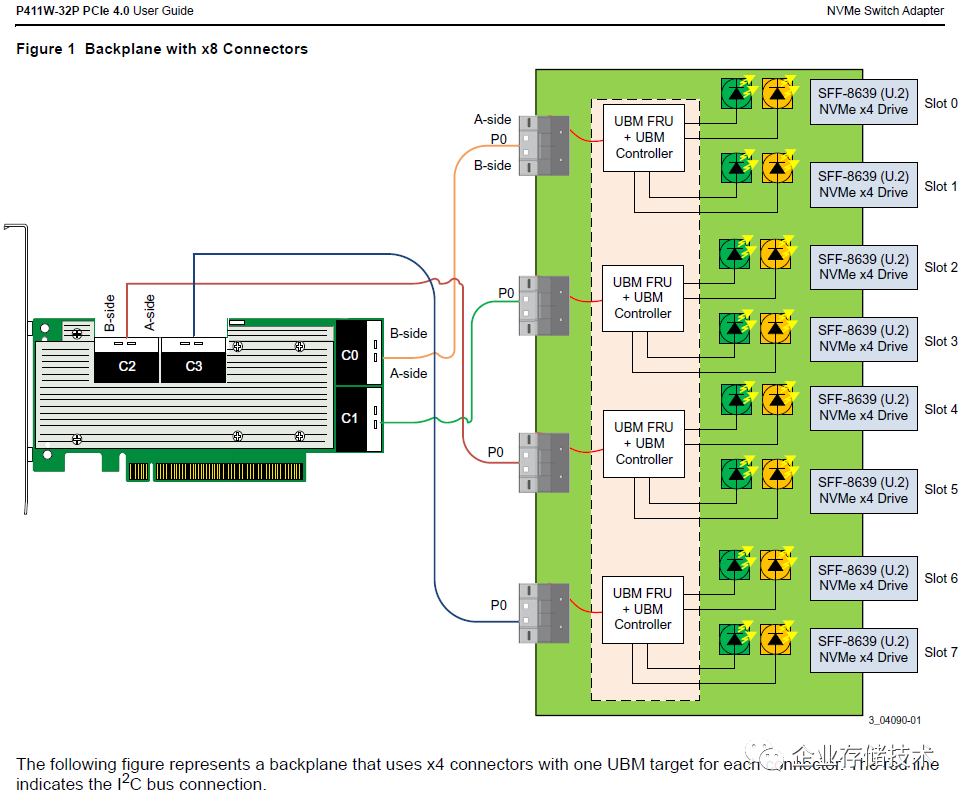Click the green LED icon beside Slot 0
Screen dimensions: 966x799
pyautogui.click(x=736, y=94)
